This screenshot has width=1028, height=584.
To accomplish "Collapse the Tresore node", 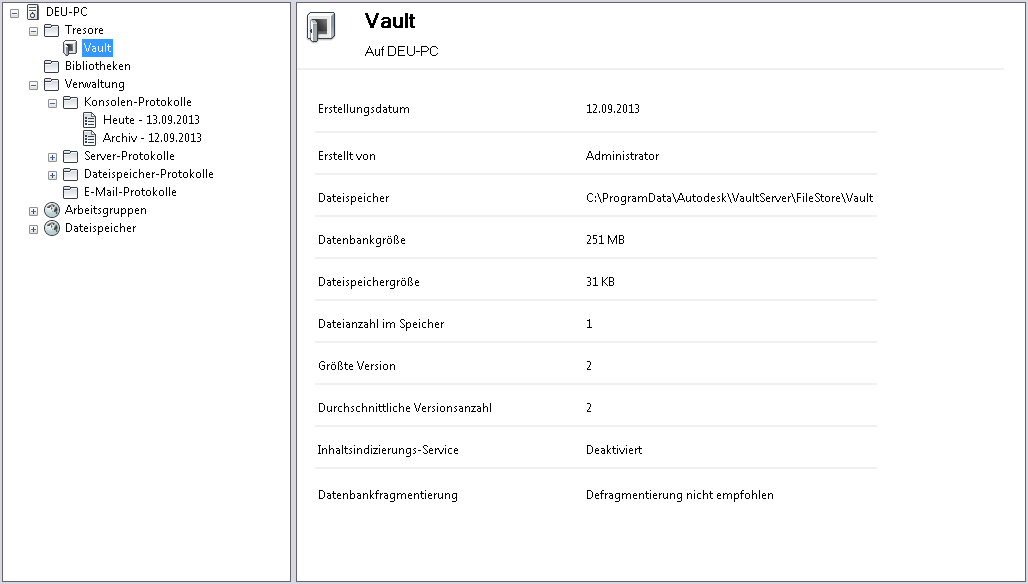I will [33, 30].
